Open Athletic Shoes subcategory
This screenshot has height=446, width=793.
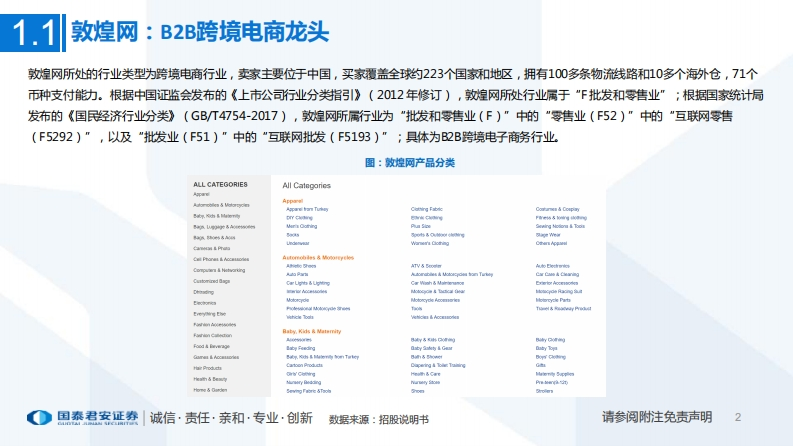pos(301,265)
